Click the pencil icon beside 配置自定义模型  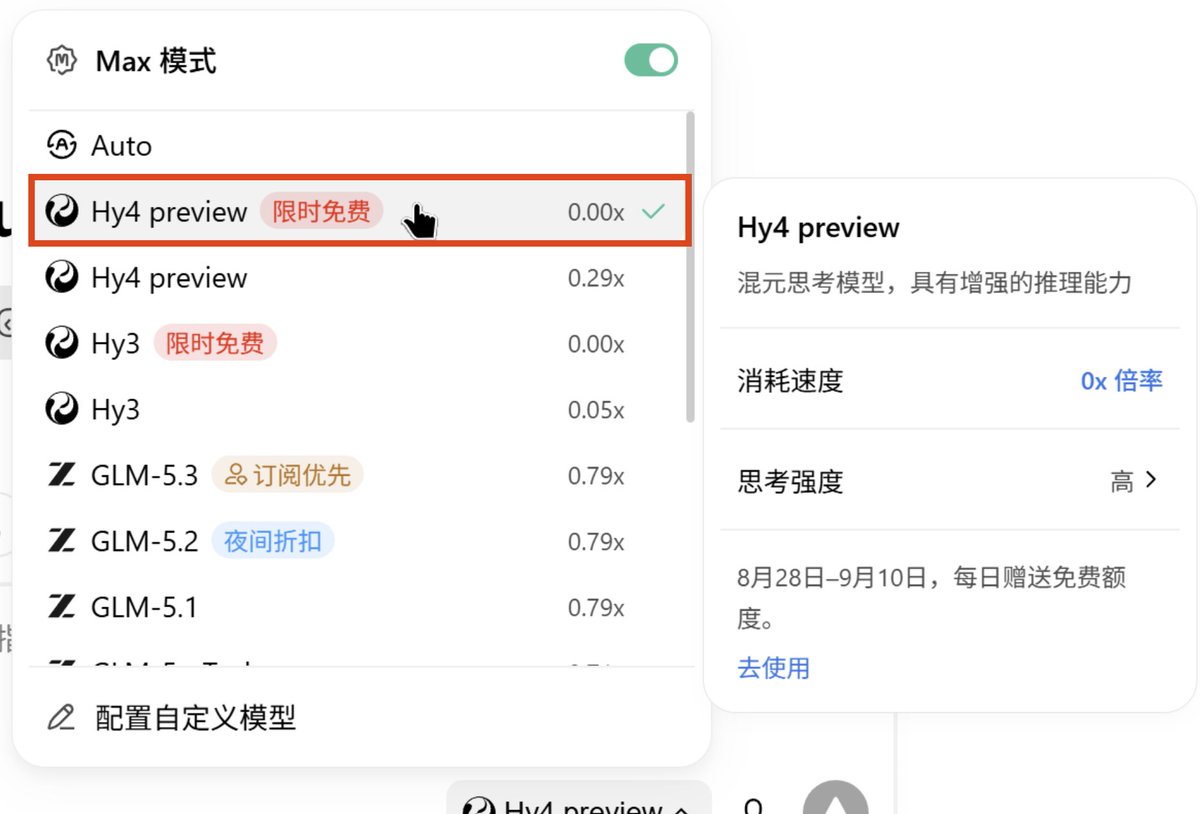[x=61, y=718]
